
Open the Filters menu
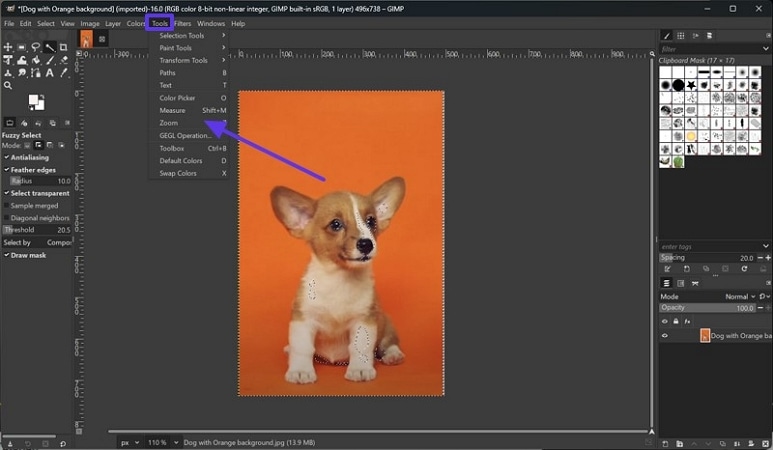(x=182, y=23)
